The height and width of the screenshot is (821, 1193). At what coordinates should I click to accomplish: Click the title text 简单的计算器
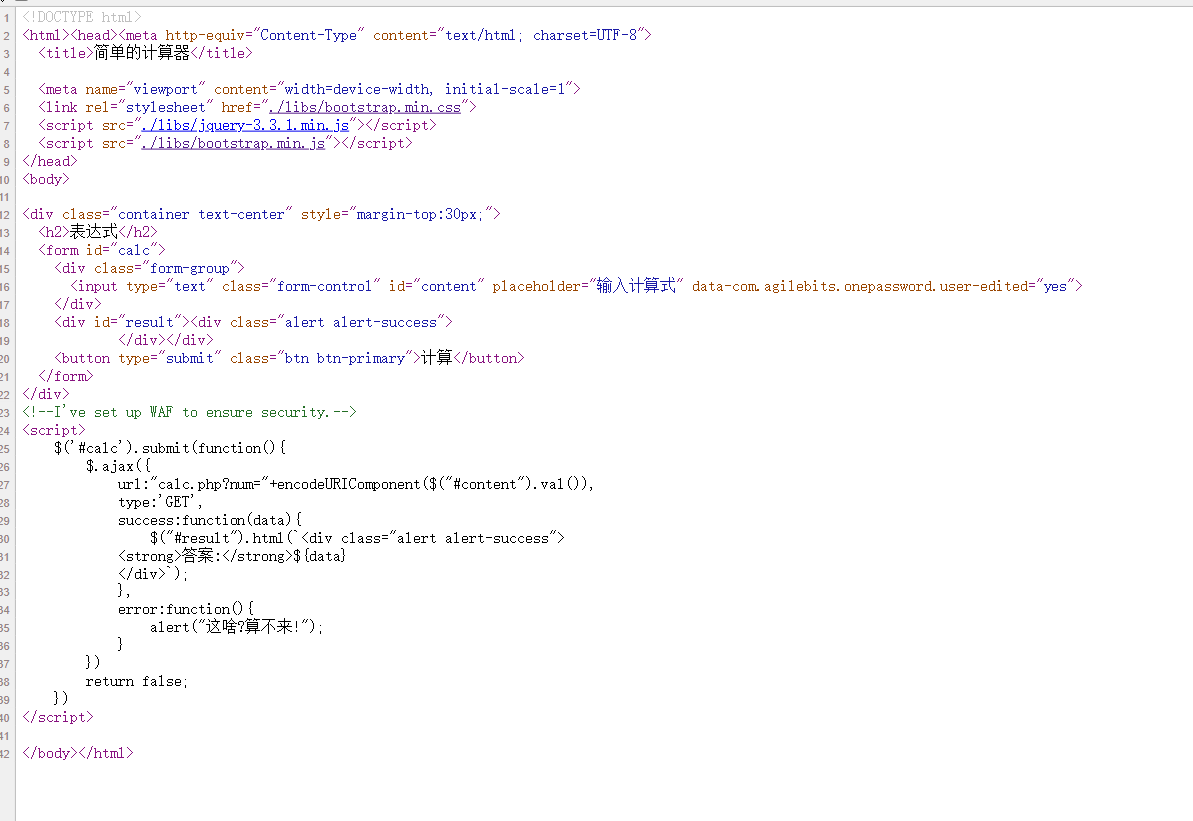(x=142, y=53)
